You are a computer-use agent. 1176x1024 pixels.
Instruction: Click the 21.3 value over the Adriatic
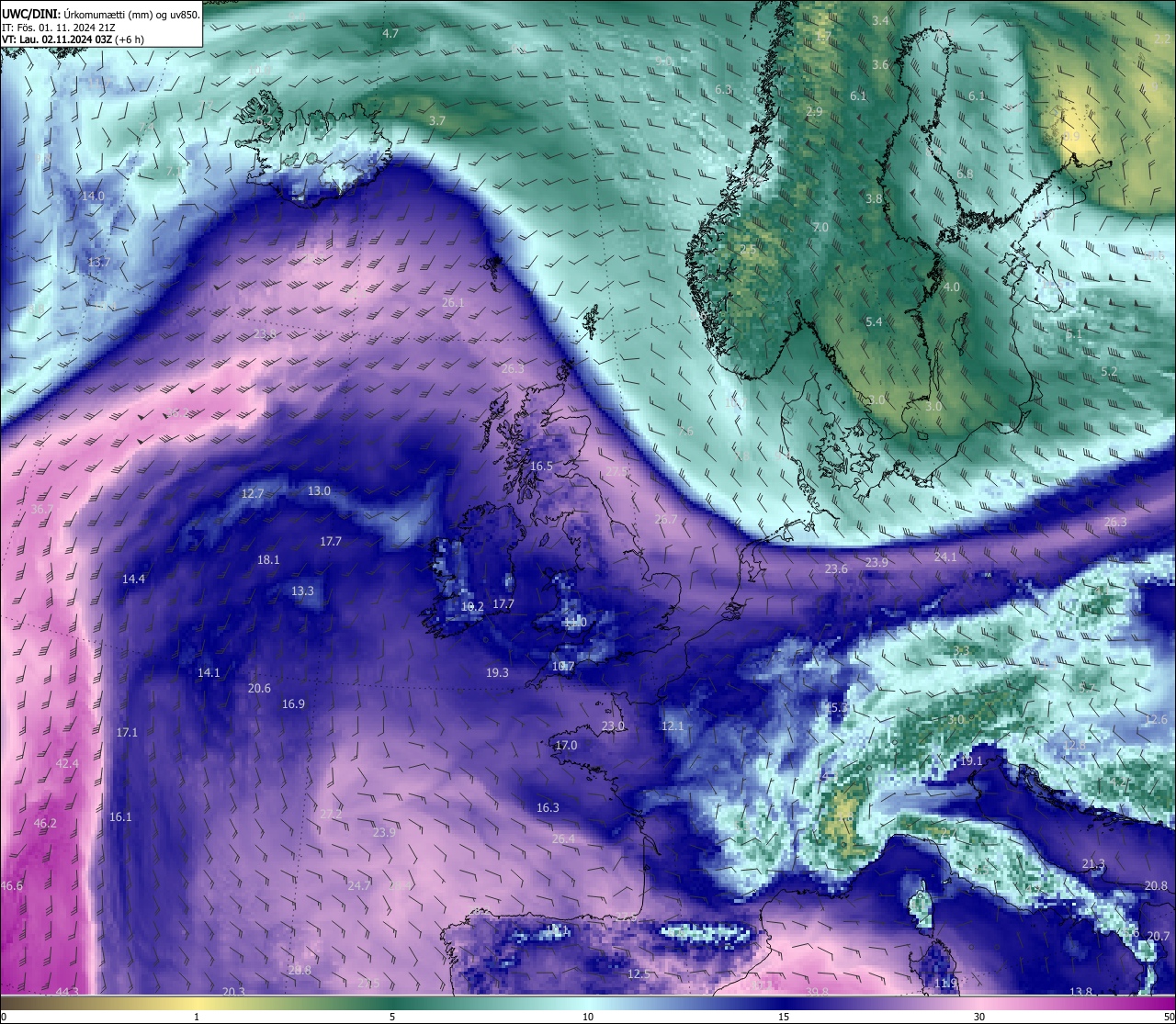[1093, 864]
